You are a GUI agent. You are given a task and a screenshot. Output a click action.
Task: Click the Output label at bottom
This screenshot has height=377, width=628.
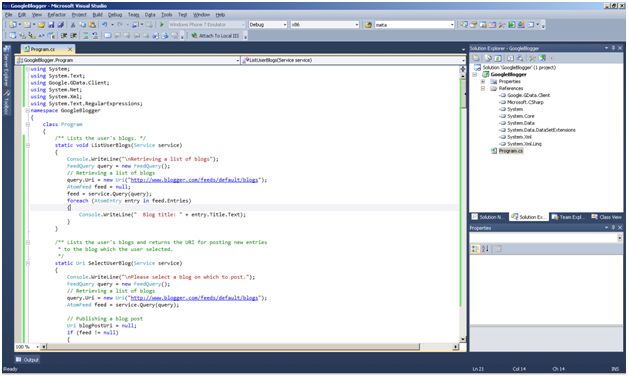pos(31,359)
